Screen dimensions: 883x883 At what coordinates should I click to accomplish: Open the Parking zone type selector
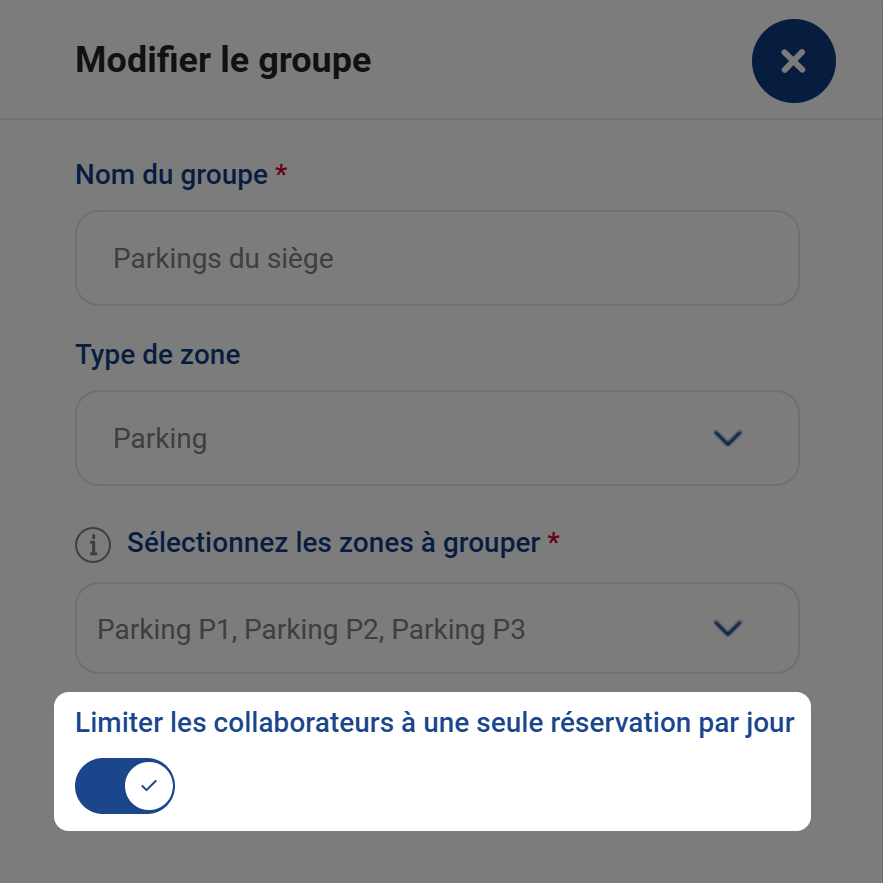pyautogui.click(x=437, y=437)
